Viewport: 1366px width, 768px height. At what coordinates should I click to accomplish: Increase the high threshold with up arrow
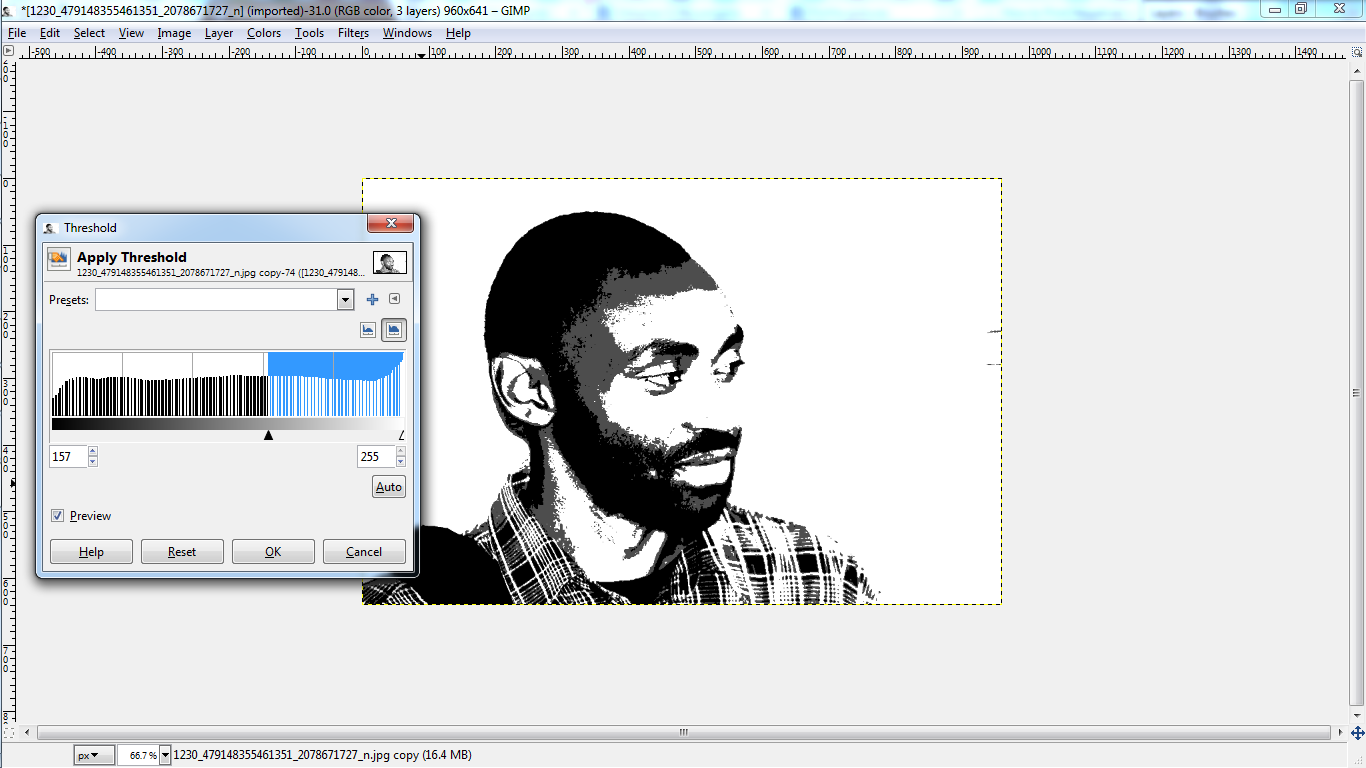(401, 452)
